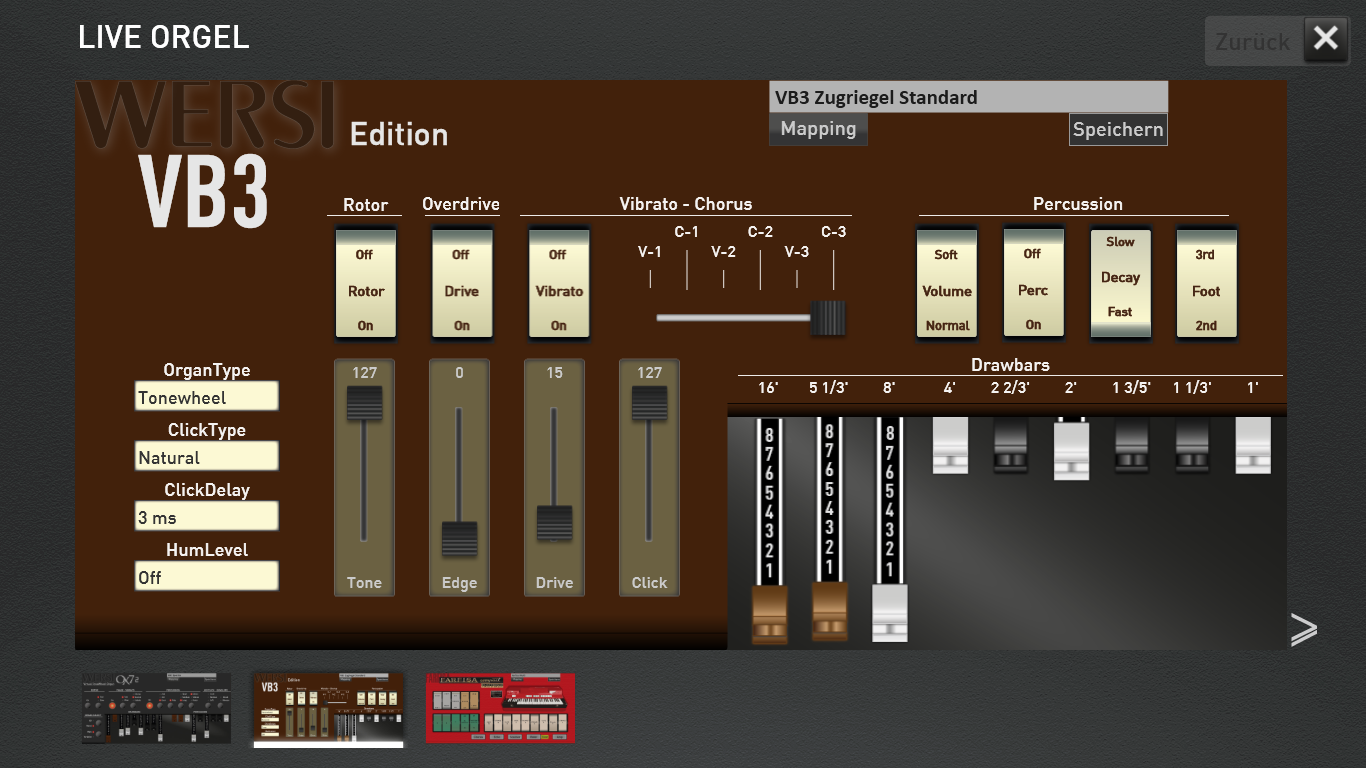Click the Tone fader value 127

tap(364, 373)
